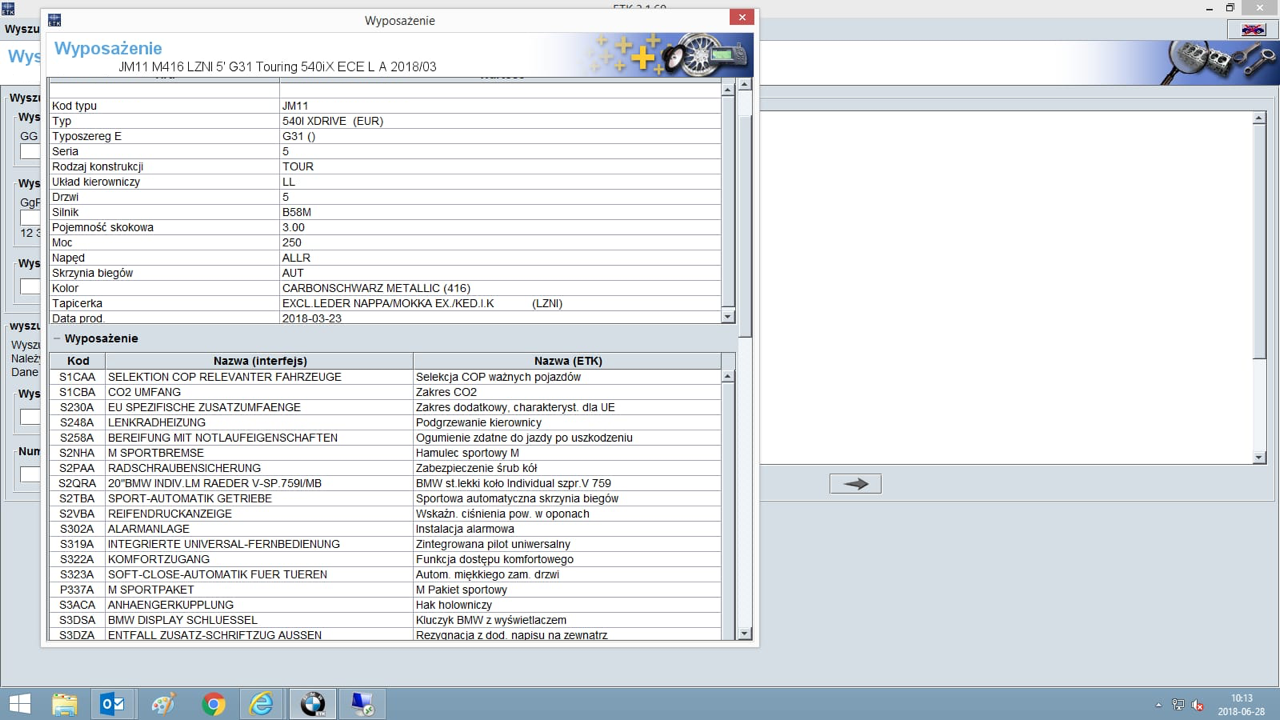Open Outlook from the taskbar
This screenshot has width=1280, height=720.
[113, 704]
